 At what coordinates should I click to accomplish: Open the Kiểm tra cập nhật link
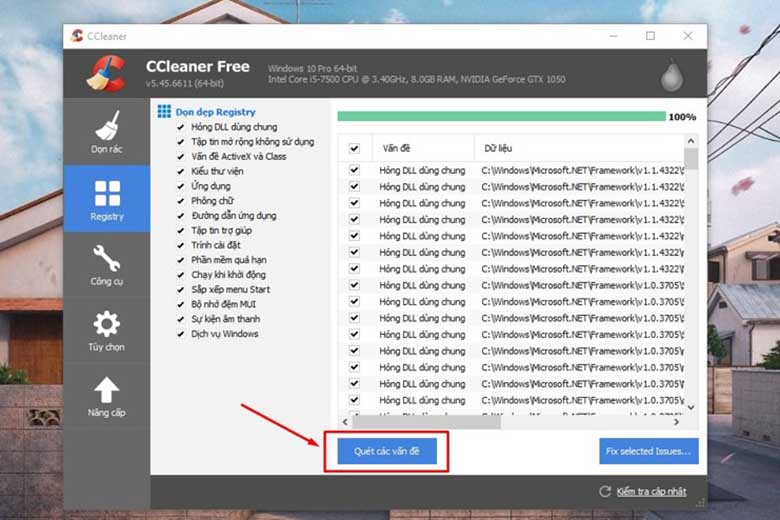pos(651,491)
